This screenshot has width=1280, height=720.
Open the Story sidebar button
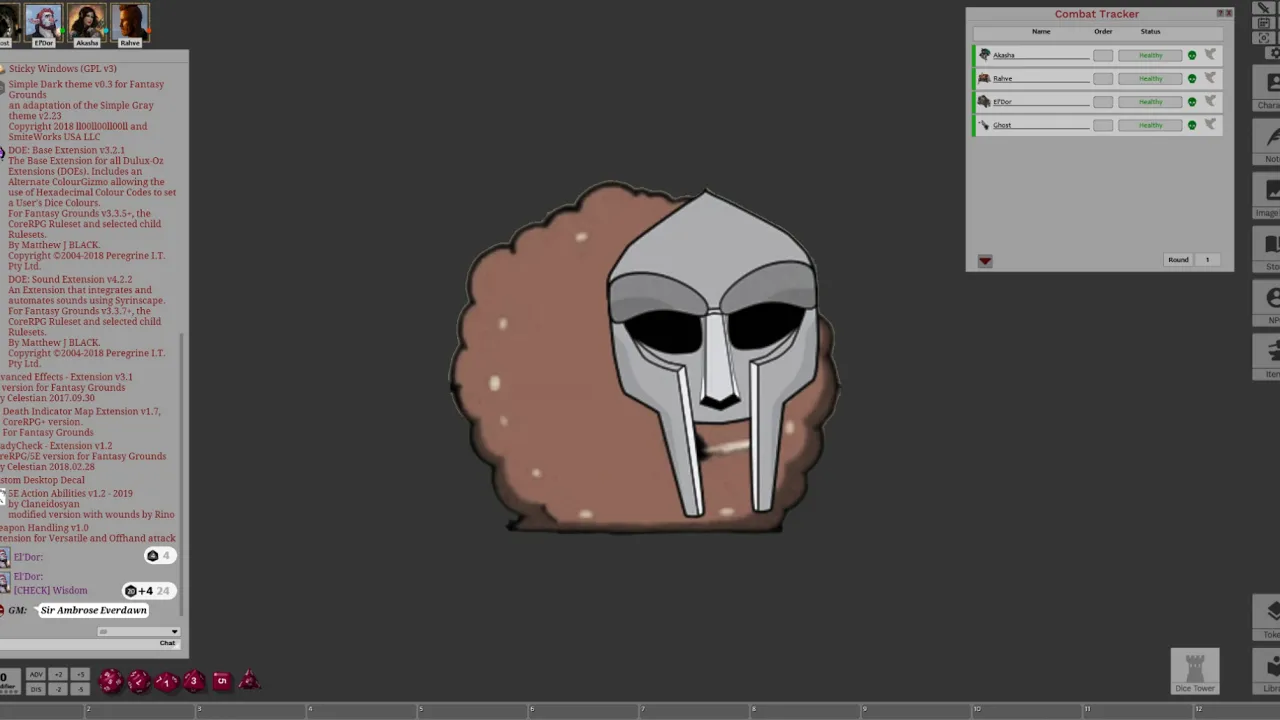pyautogui.click(x=1268, y=250)
